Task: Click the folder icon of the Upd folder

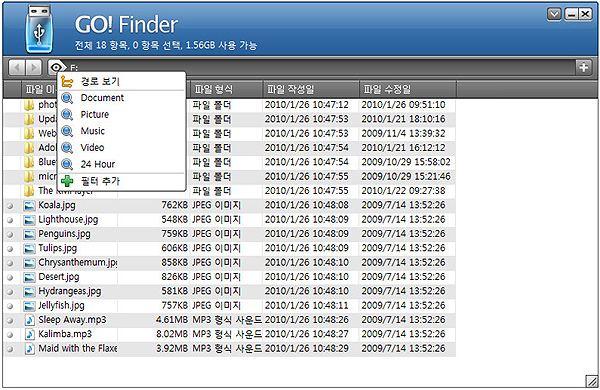Action: coord(29,119)
